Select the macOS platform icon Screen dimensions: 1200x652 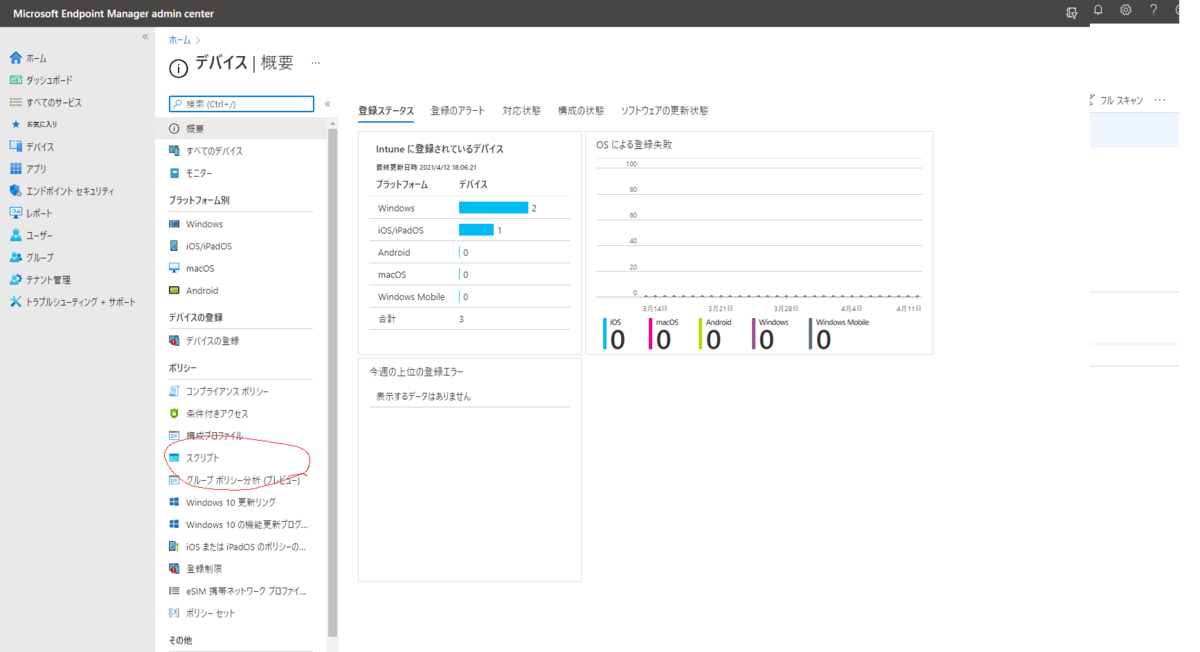(x=174, y=268)
